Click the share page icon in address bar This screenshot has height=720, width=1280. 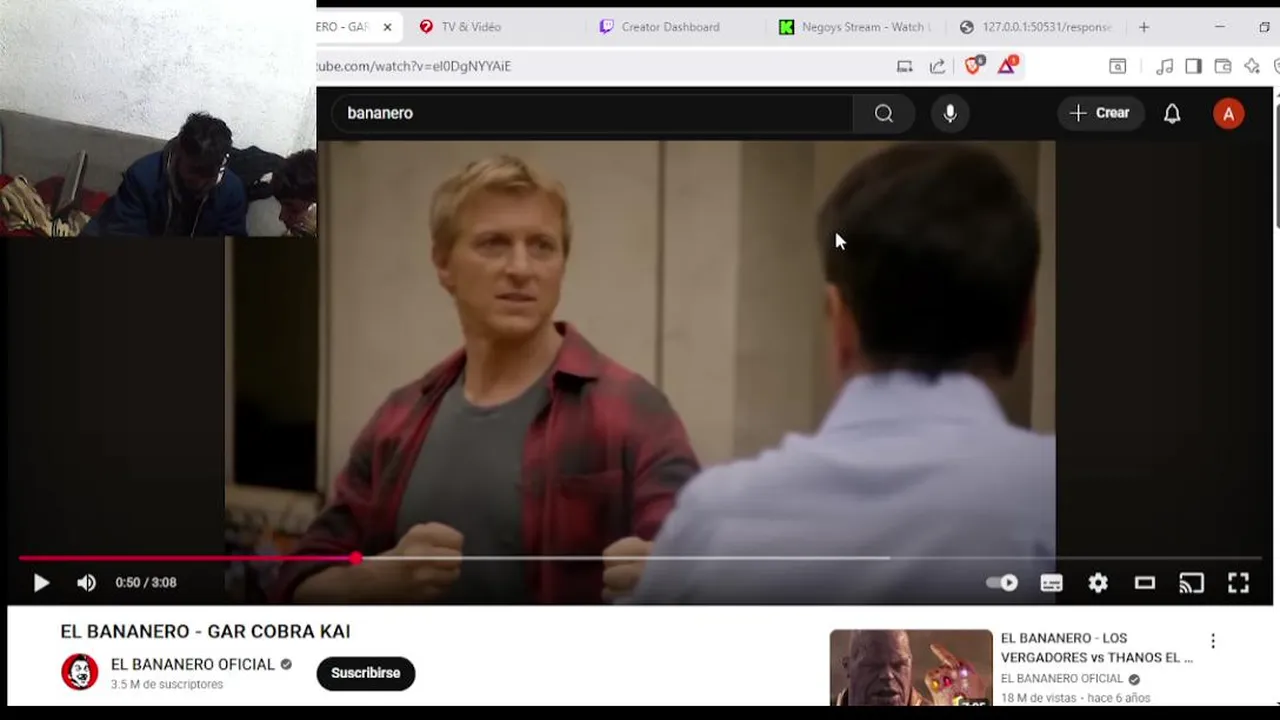point(937,66)
